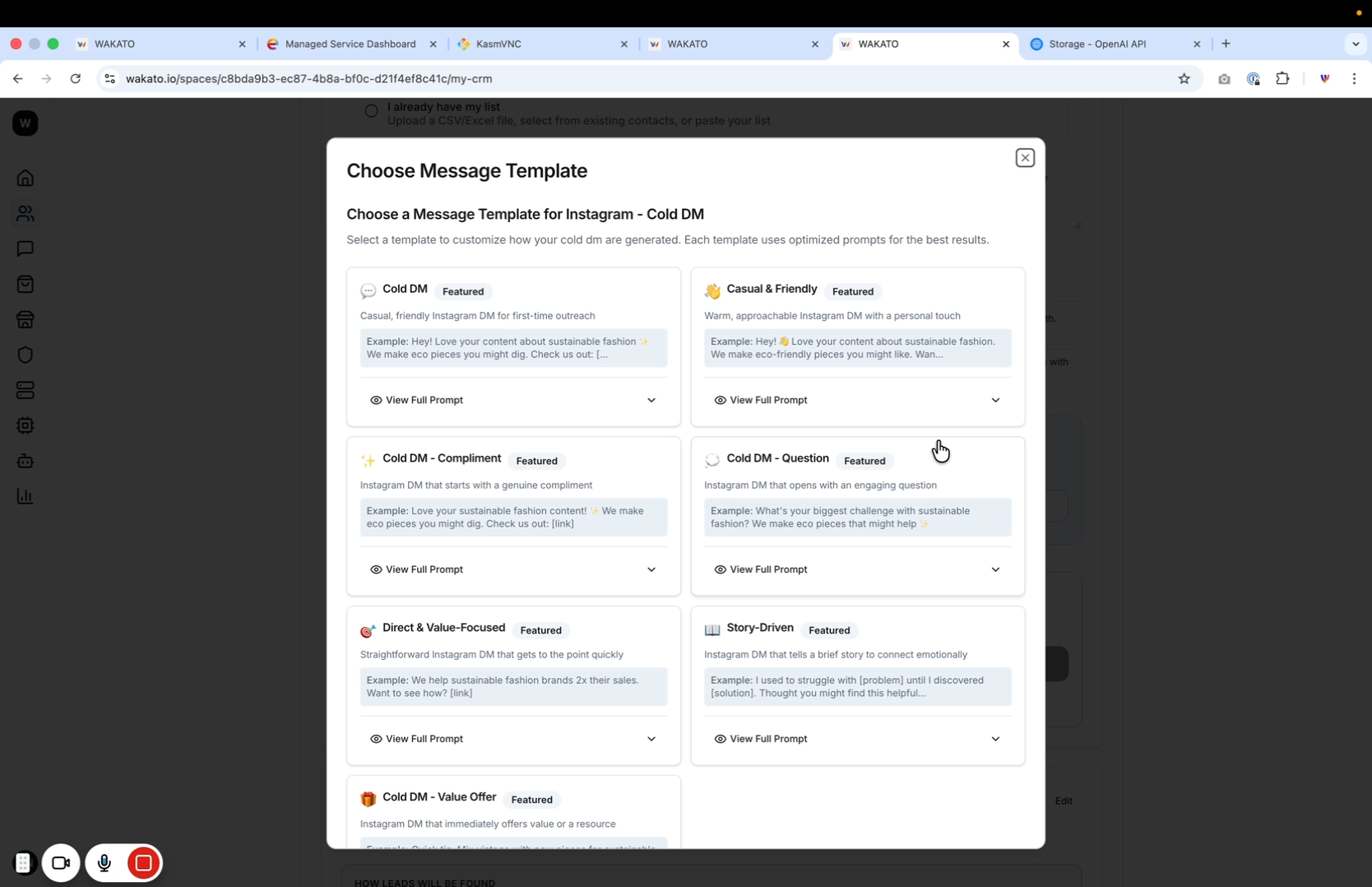
Task: Expand chevron on Casual & Friendly prompt
Action: click(995, 400)
